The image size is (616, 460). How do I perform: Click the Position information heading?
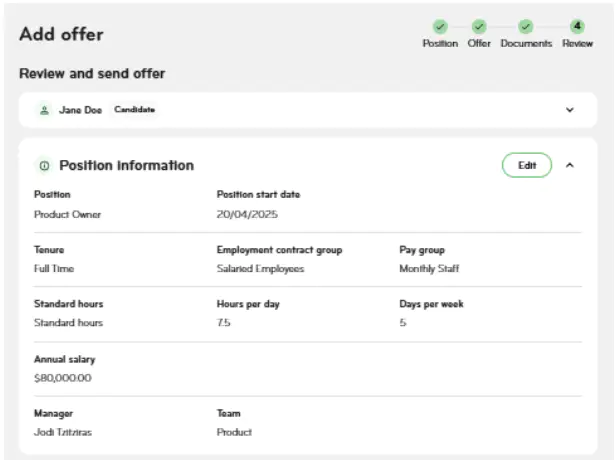coord(126,166)
